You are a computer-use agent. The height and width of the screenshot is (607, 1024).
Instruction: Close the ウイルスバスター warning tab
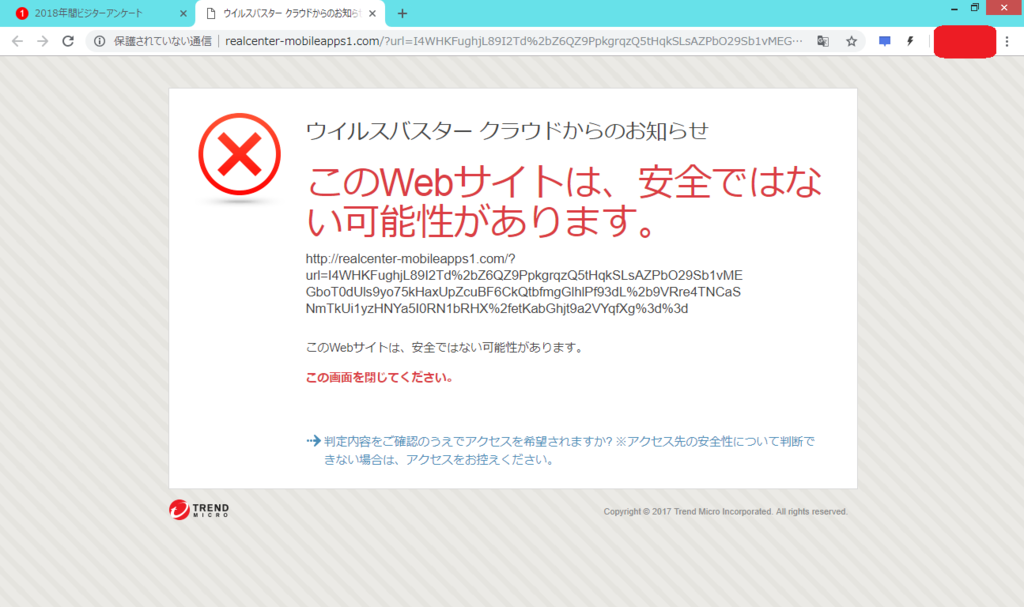pyautogui.click(x=372, y=13)
